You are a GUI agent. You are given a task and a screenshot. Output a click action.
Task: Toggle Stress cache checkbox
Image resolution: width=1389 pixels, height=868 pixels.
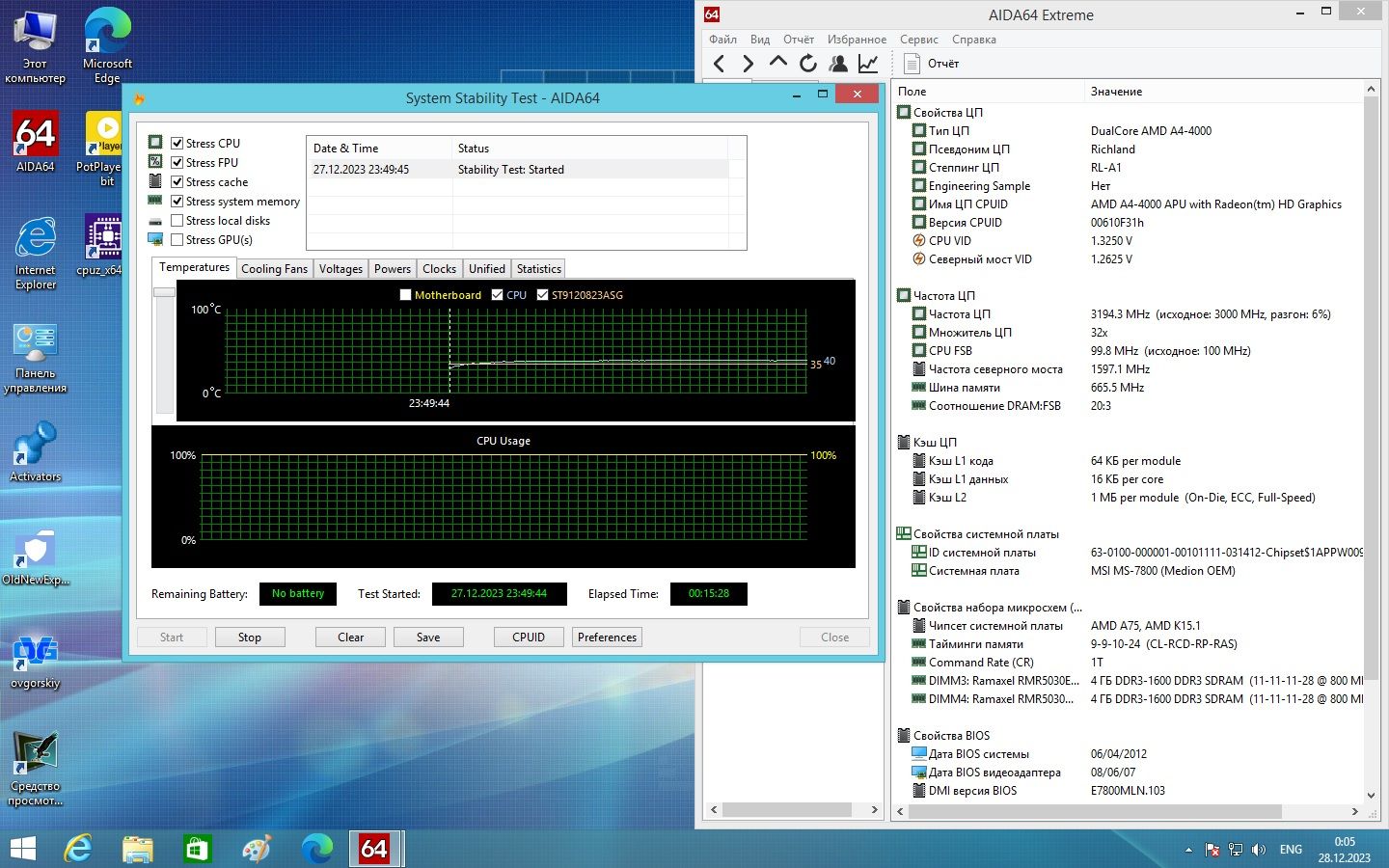tap(177, 181)
